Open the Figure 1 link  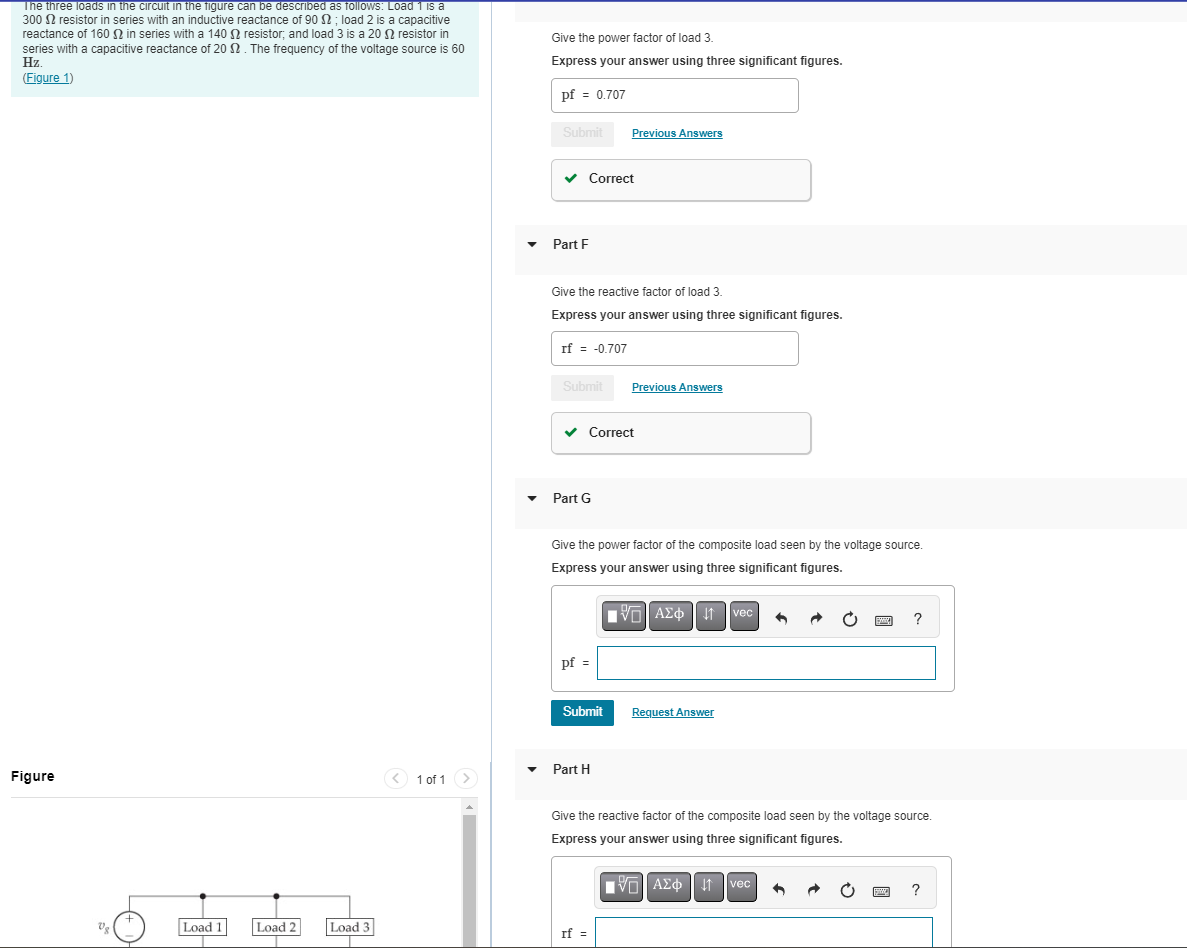click(48, 78)
